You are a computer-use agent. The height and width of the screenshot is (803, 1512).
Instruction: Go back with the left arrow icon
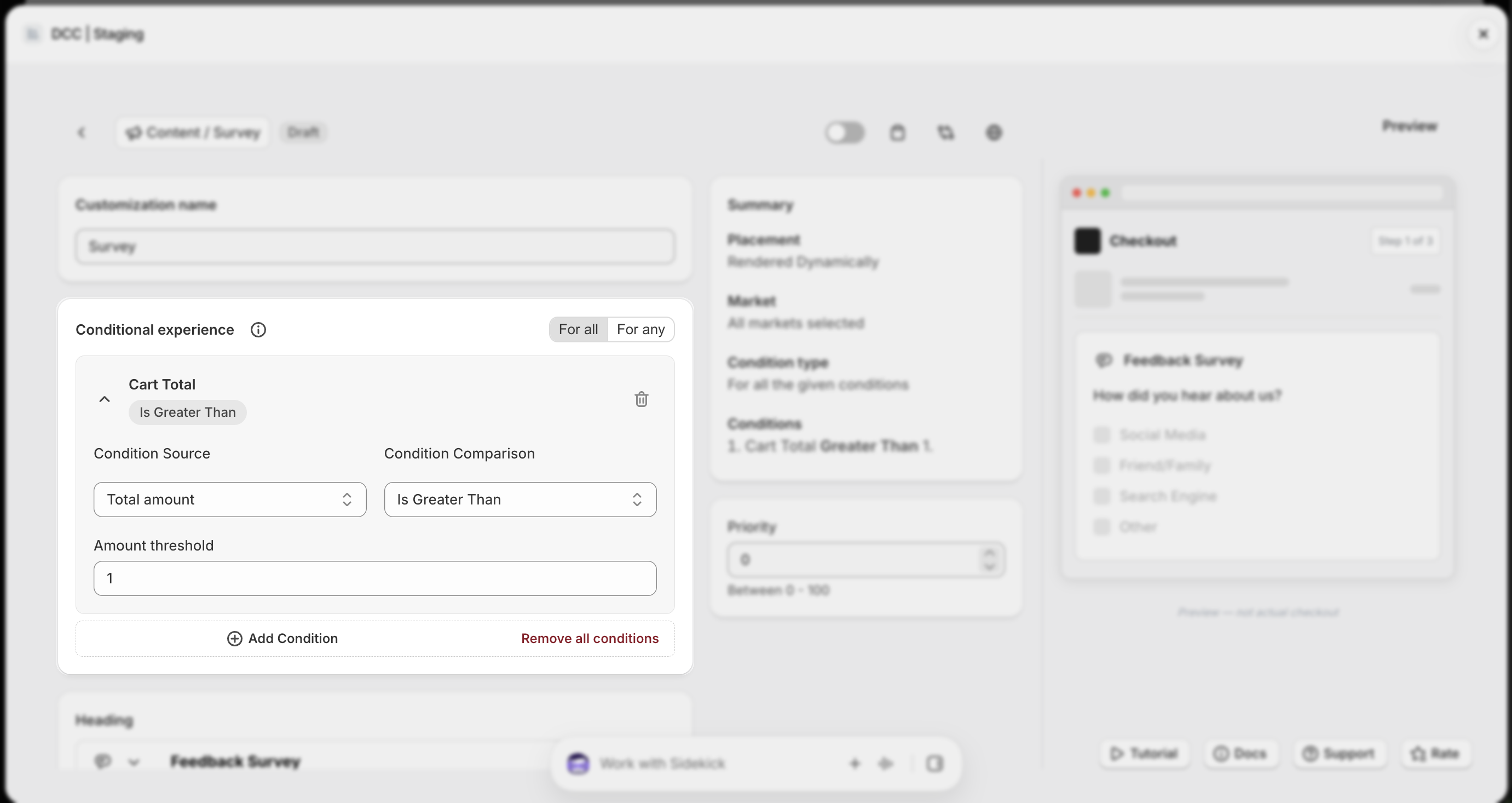pyautogui.click(x=82, y=133)
